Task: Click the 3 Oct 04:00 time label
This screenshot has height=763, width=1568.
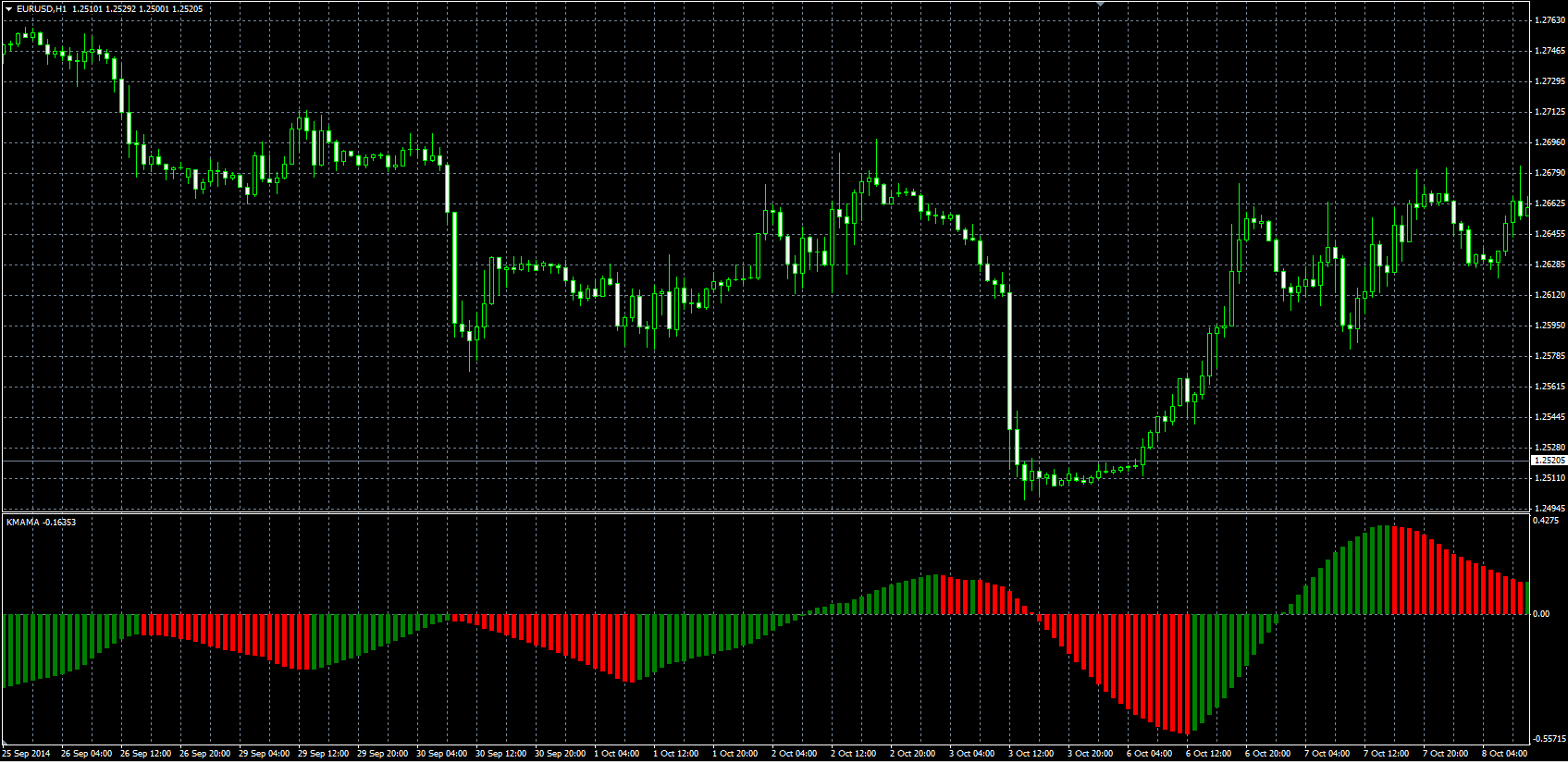Action: pyautogui.click(x=971, y=754)
